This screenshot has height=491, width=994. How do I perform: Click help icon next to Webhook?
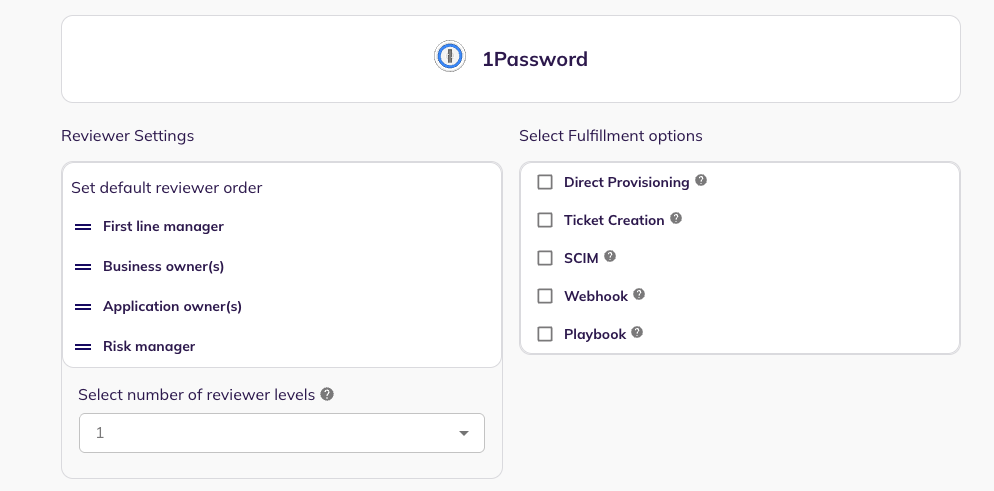pyautogui.click(x=639, y=295)
